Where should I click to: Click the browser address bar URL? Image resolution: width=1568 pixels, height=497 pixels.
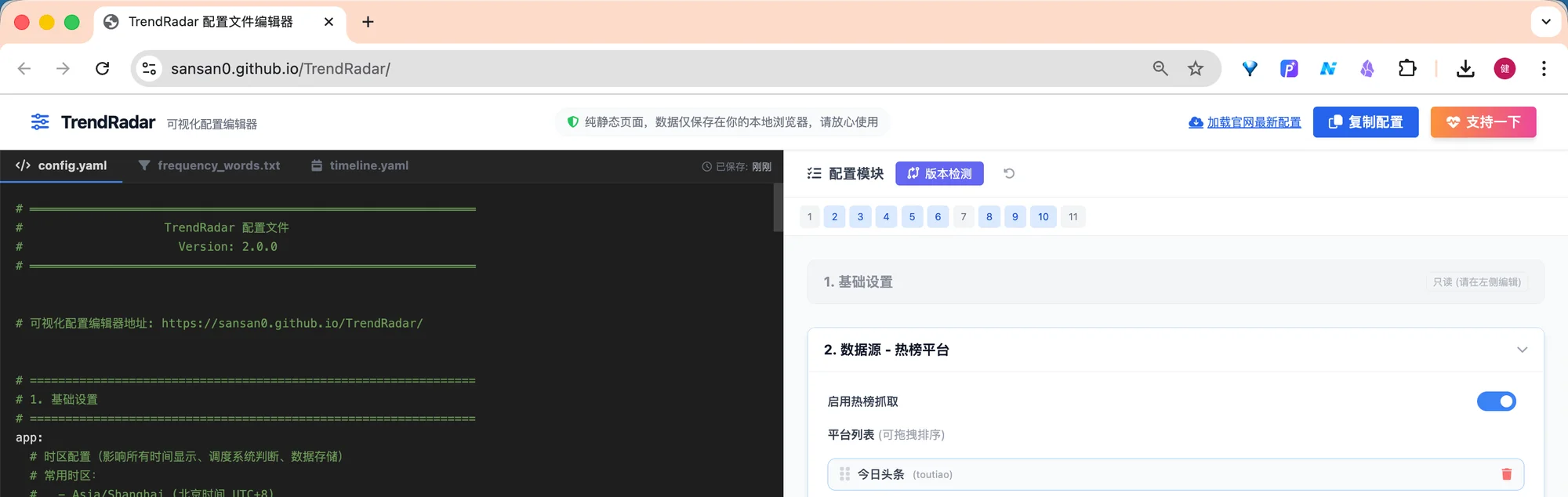281,69
